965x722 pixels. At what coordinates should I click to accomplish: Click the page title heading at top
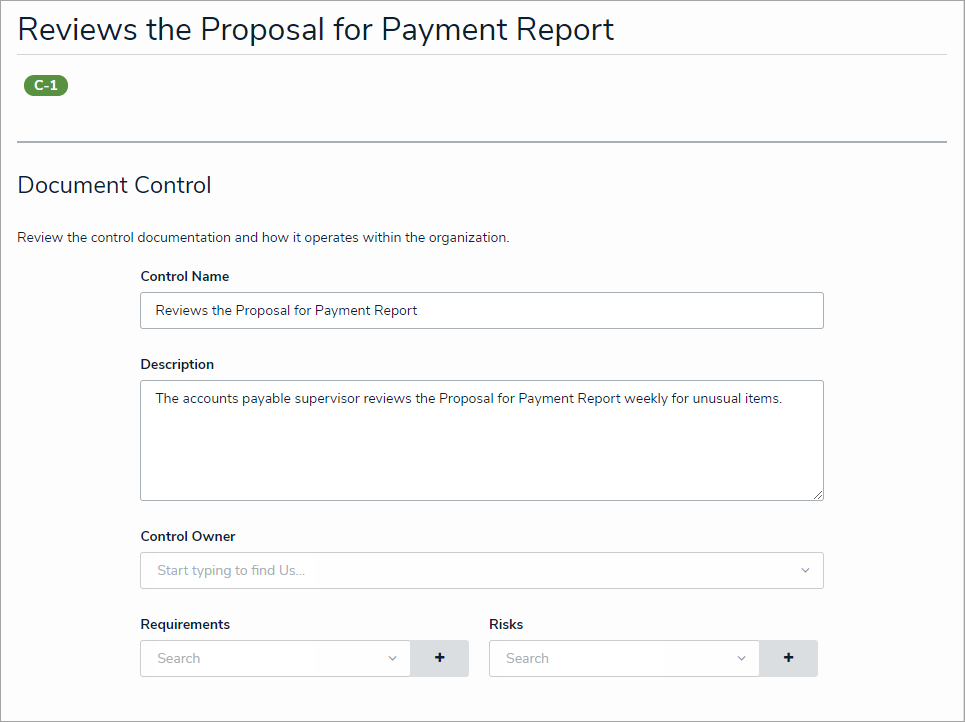pos(316,30)
